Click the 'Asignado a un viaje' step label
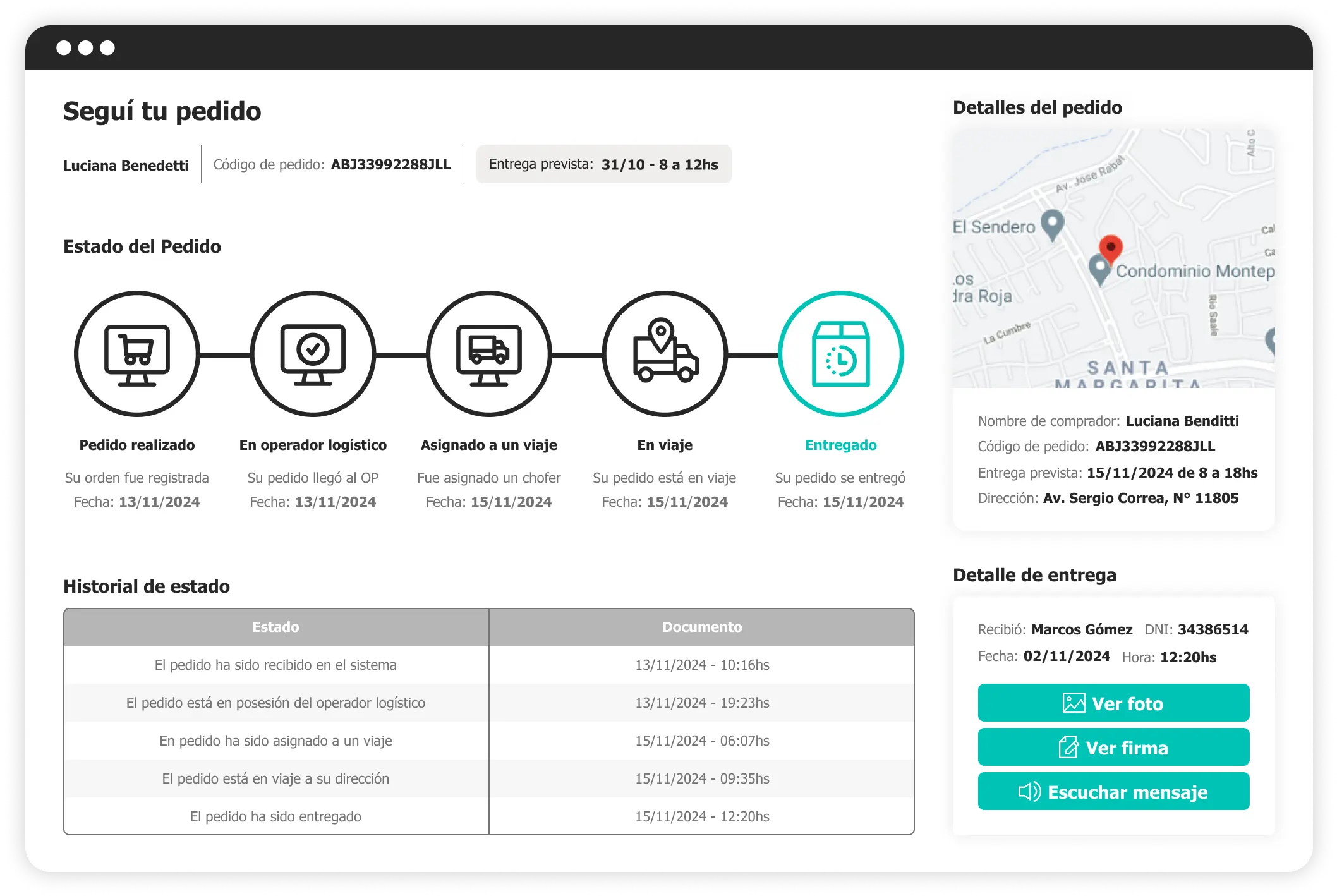1337x896 pixels. (489, 445)
